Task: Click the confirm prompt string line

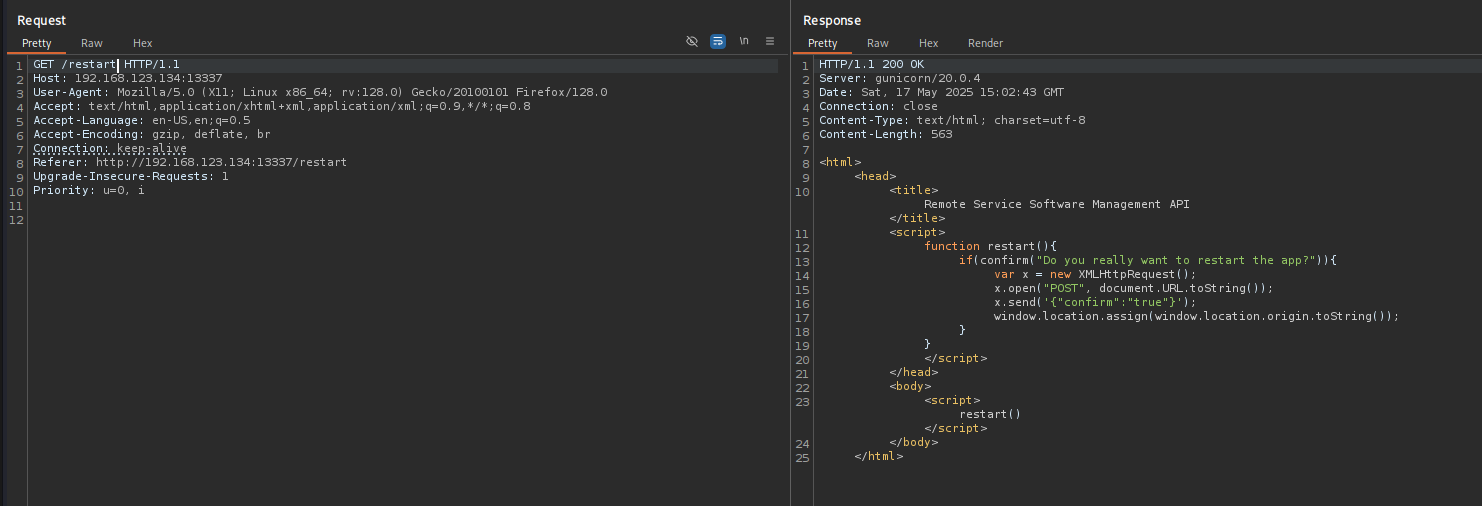Action: tap(1148, 260)
